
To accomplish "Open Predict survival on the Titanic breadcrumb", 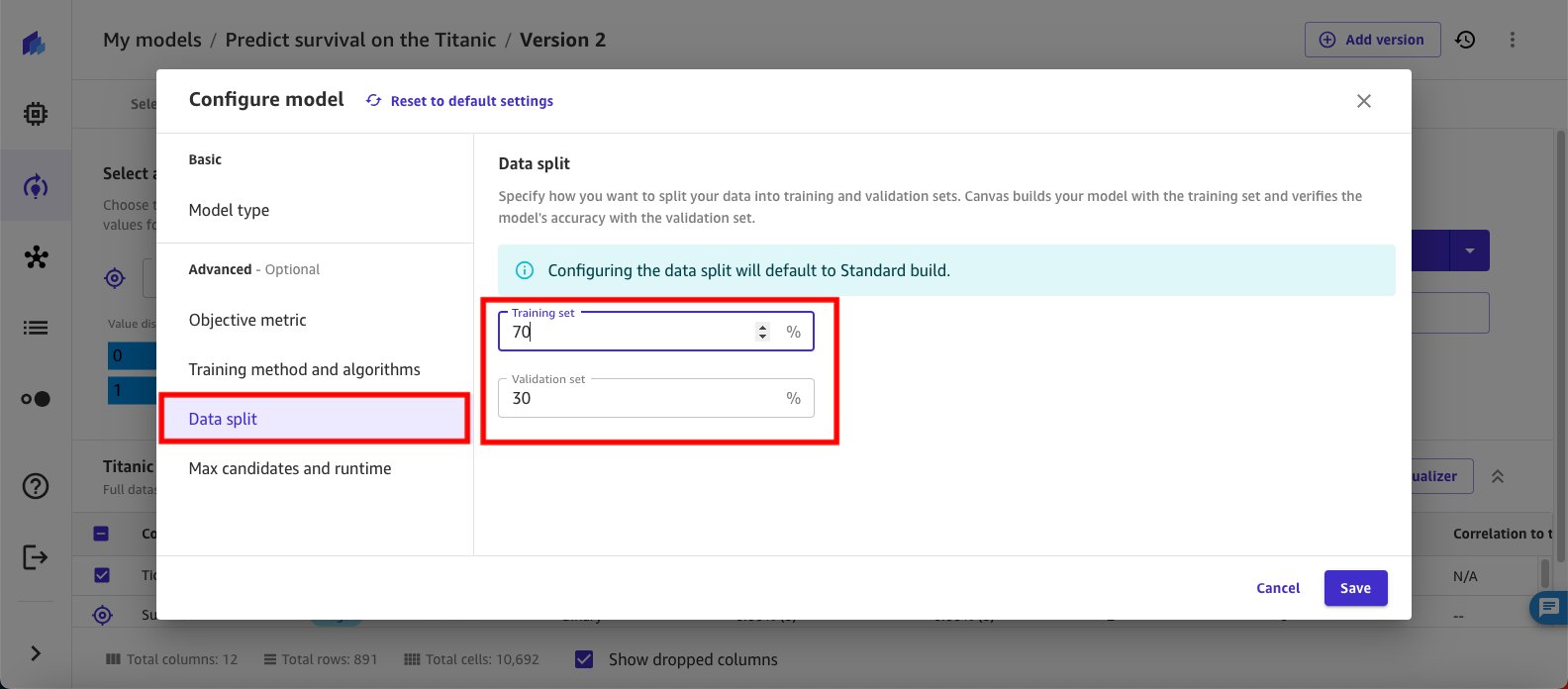I will click(x=360, y=40).
